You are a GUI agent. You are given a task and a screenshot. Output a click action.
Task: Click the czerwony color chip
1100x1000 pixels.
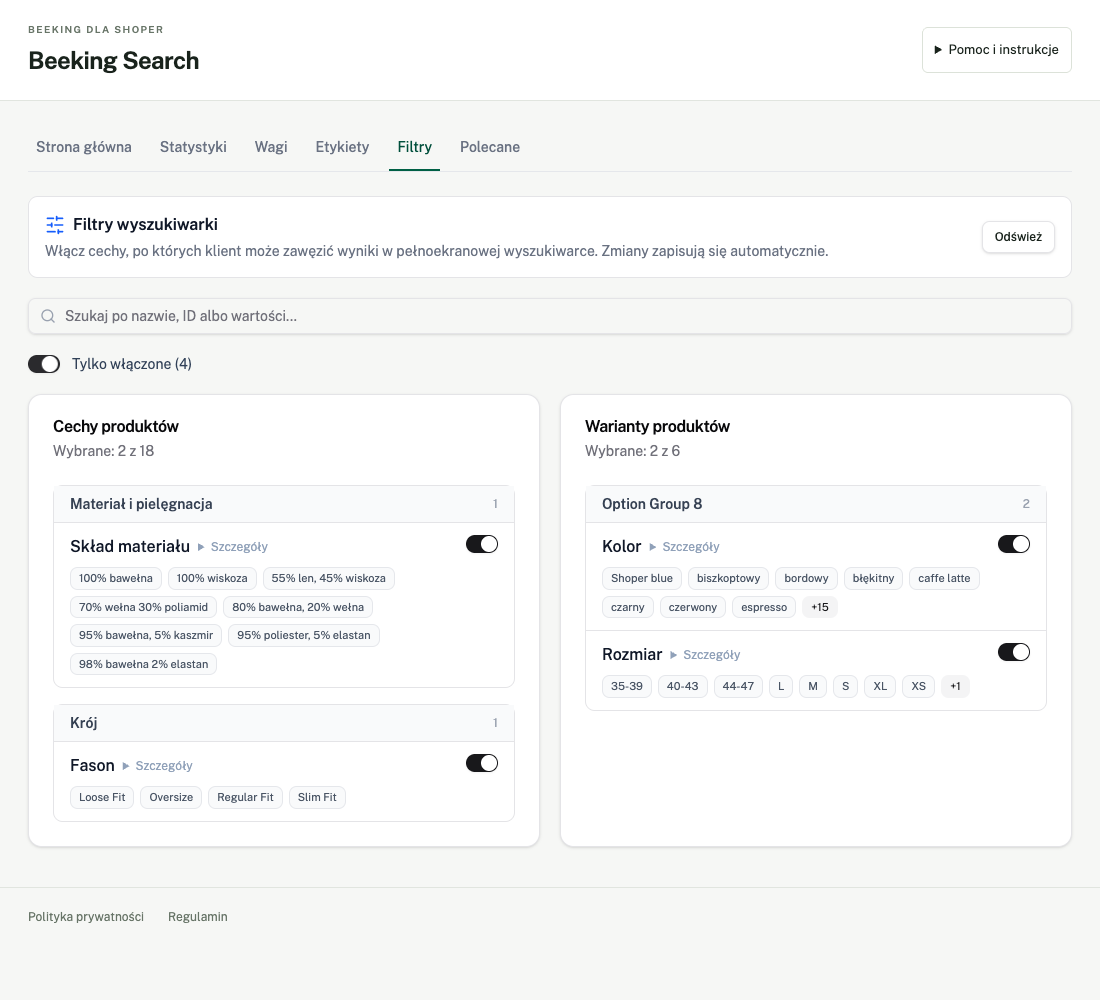coord(692,607)
